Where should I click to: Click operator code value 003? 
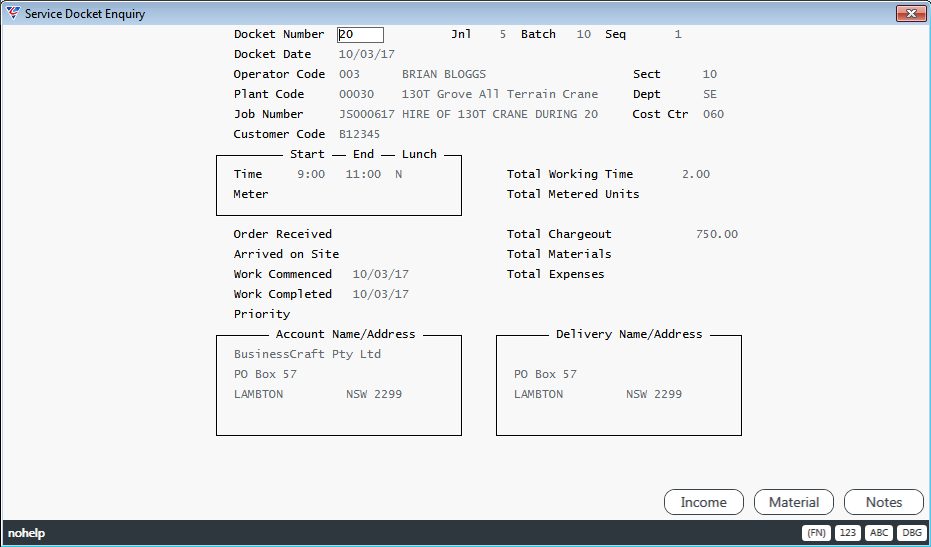(x=349, y=74)
